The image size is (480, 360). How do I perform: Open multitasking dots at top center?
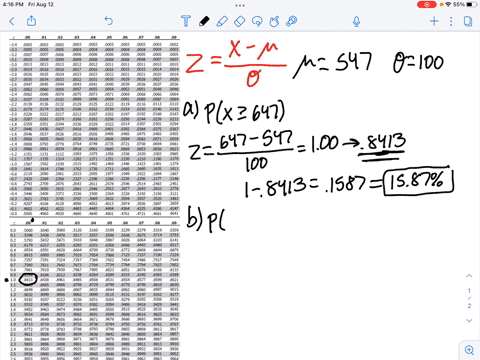pos(240,5)
